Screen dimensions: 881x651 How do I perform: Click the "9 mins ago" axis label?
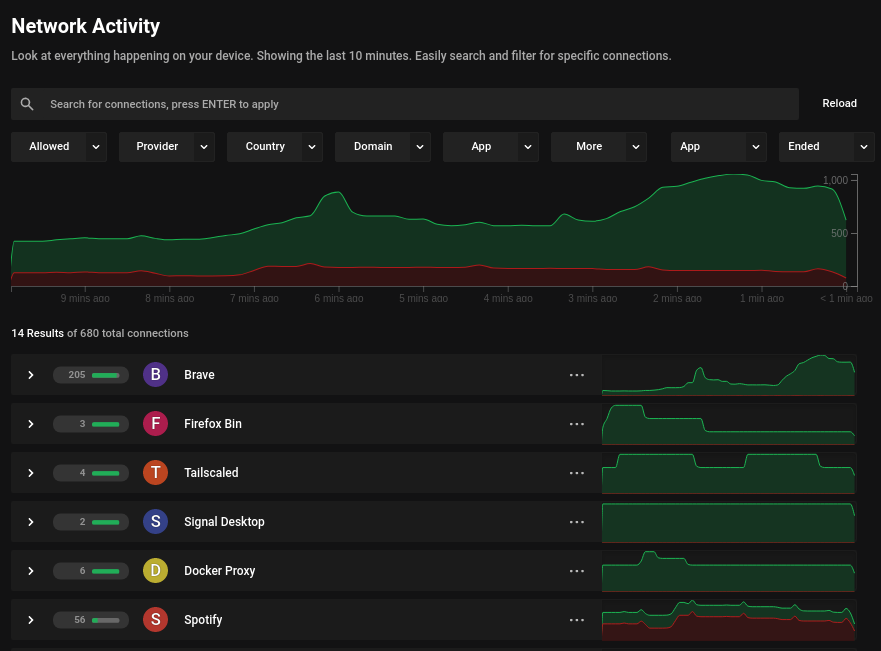[85, 298]
